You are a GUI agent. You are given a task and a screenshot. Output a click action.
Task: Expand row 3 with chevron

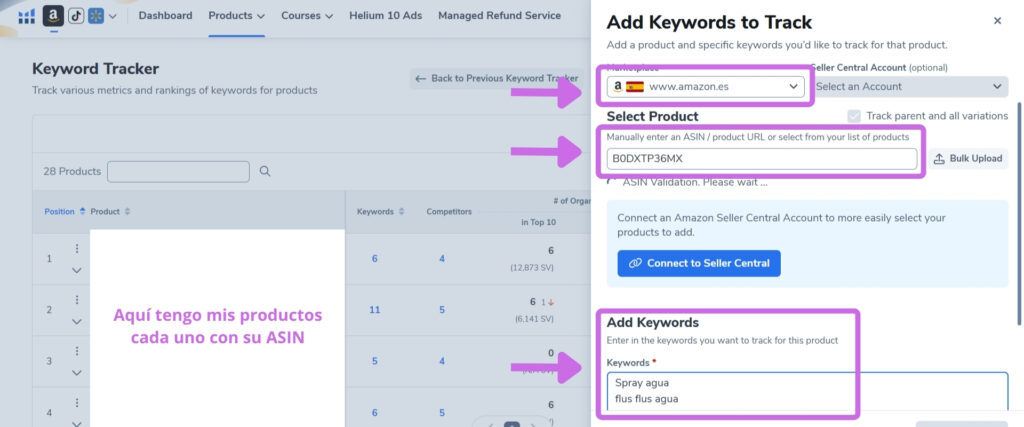pyautogui.click(x=76, y=372)
